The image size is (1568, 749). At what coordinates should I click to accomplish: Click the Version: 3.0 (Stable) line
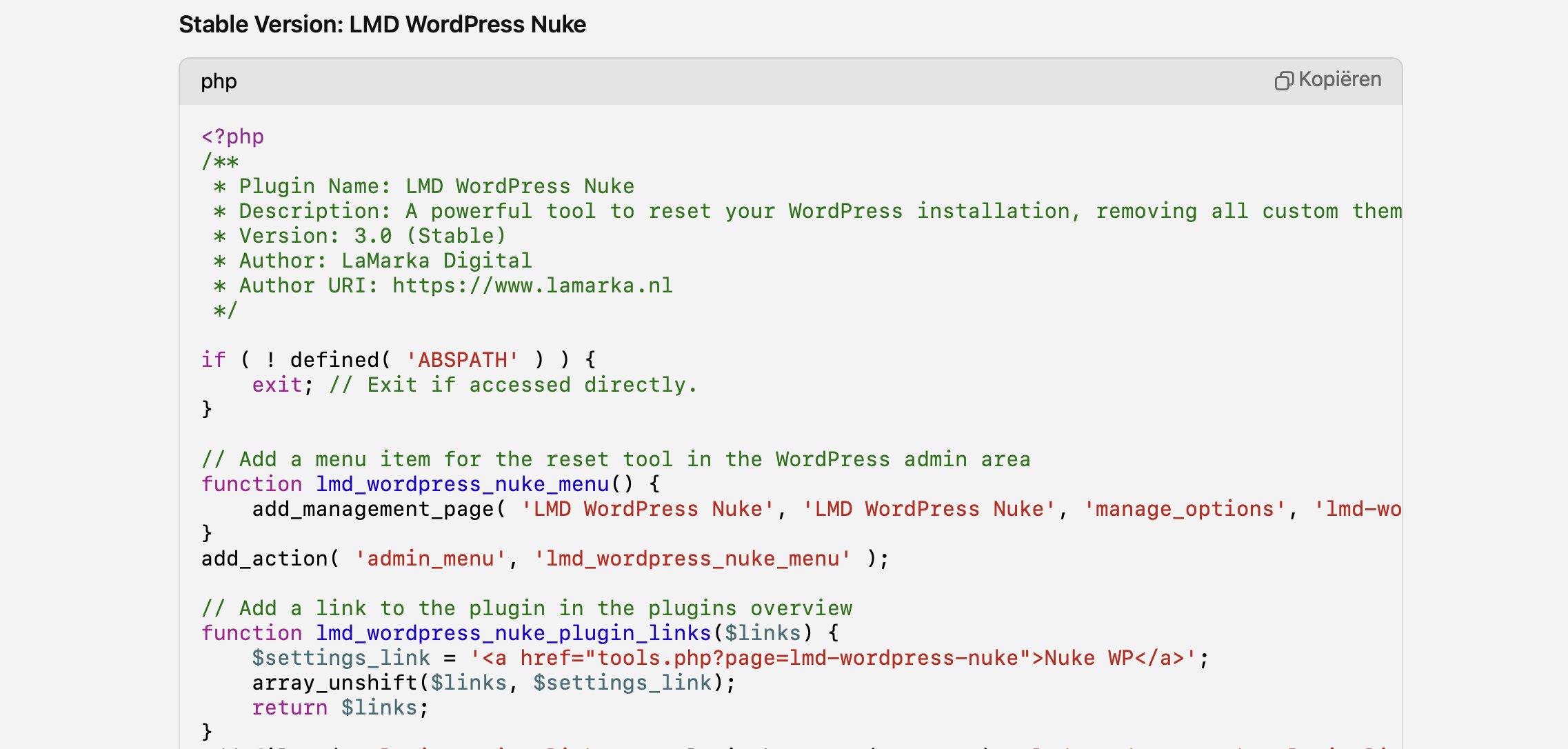pyautogui.click(x=360, y=236)
